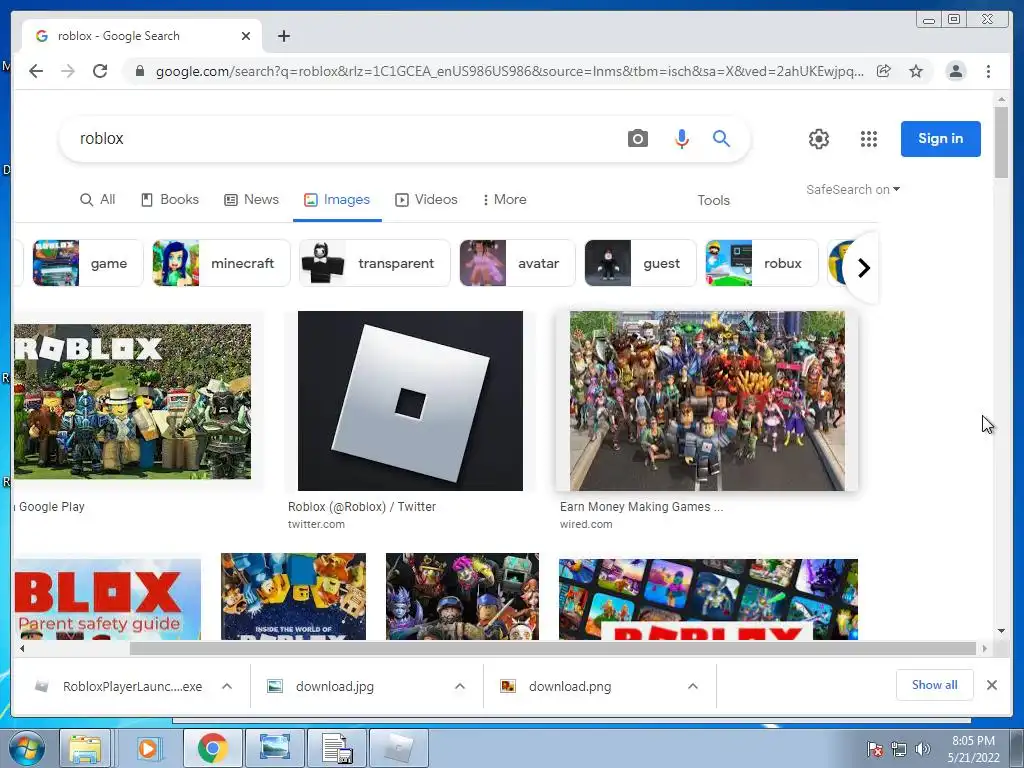
Task: Close the roblox - Google Search tab
Action: click(x=246, y=36)
